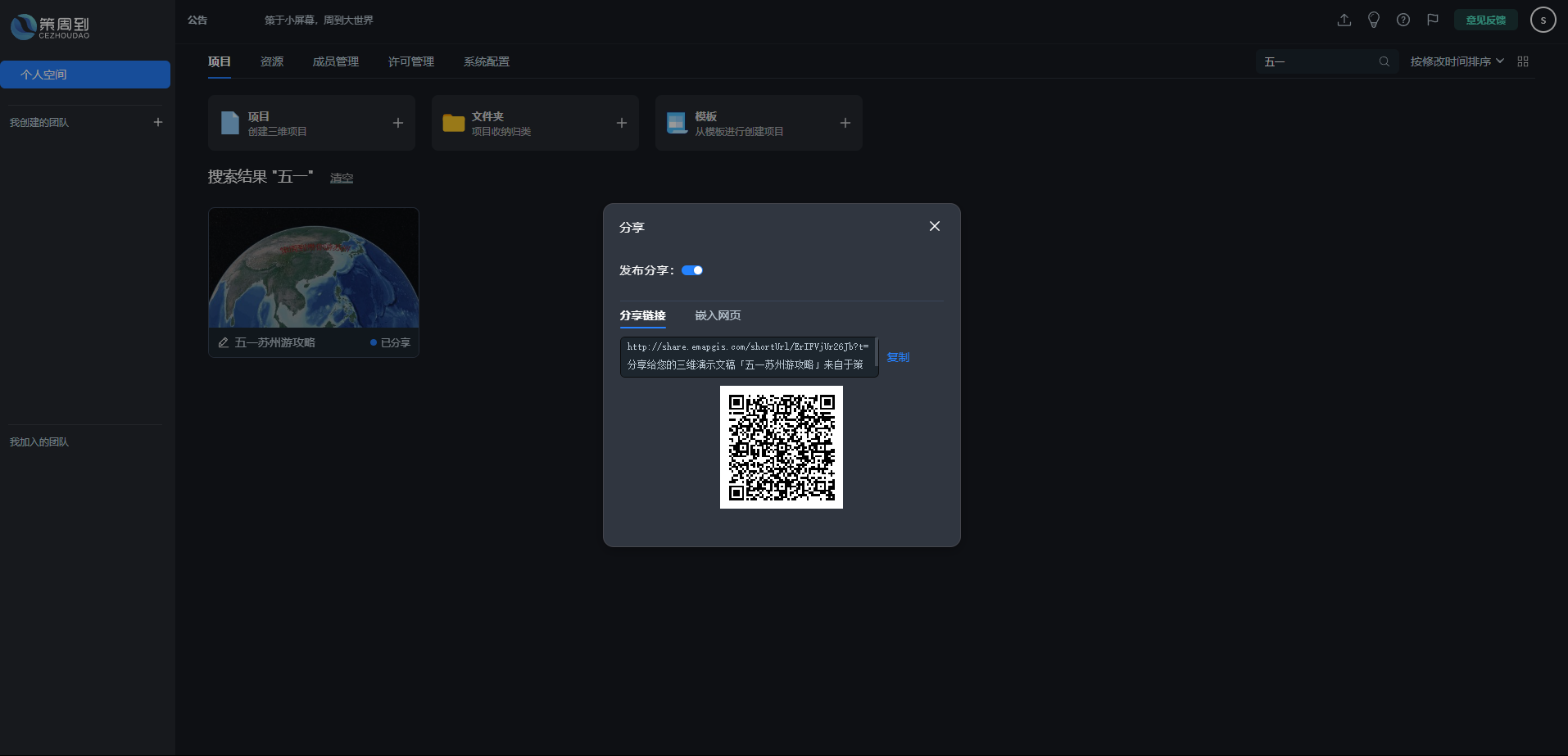Click the rename pencil icon on project card
Image resolution: width=1568 pixels, height=756 pixels.
pos(224,342)
